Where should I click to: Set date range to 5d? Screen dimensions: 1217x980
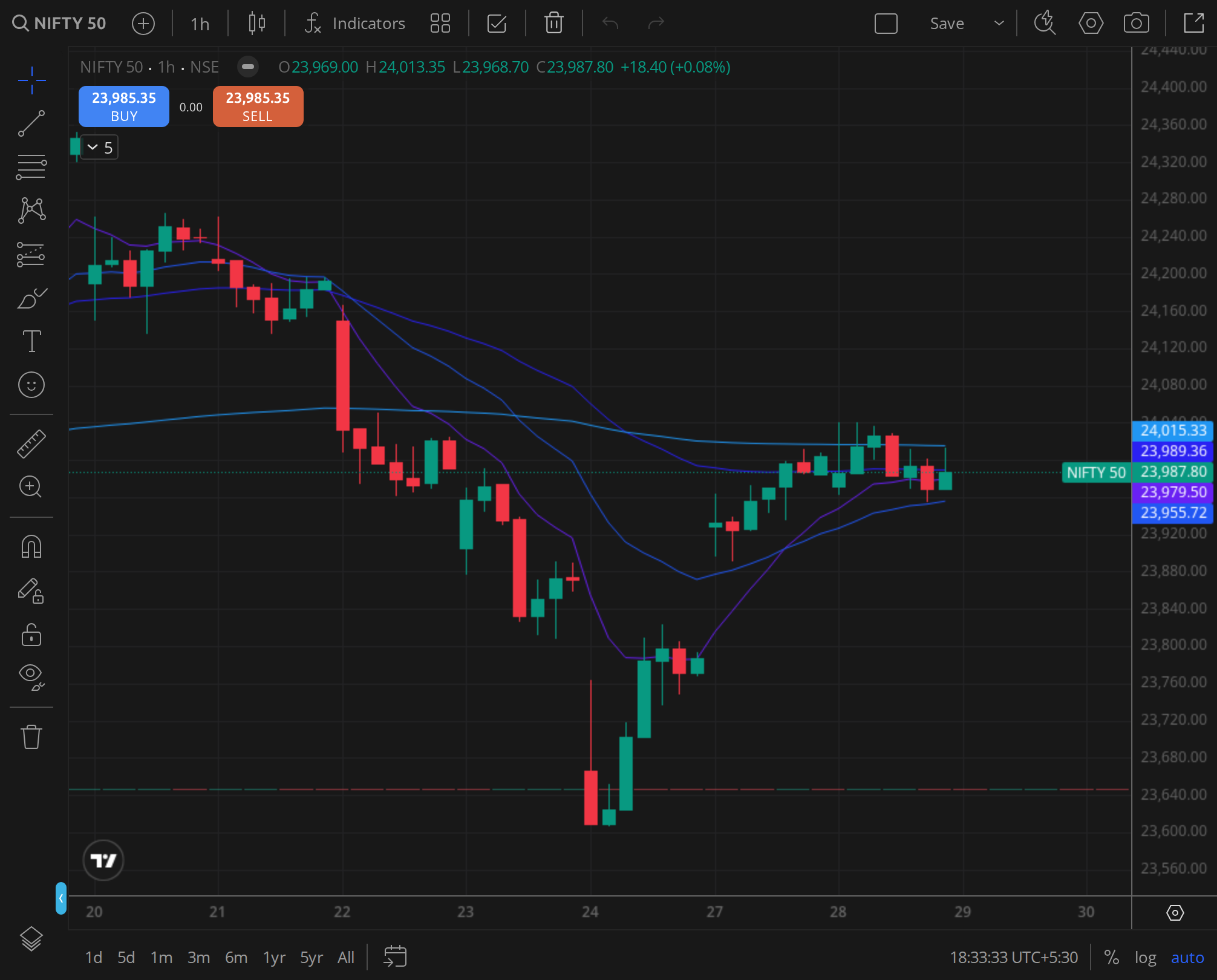tap(126, 958)
